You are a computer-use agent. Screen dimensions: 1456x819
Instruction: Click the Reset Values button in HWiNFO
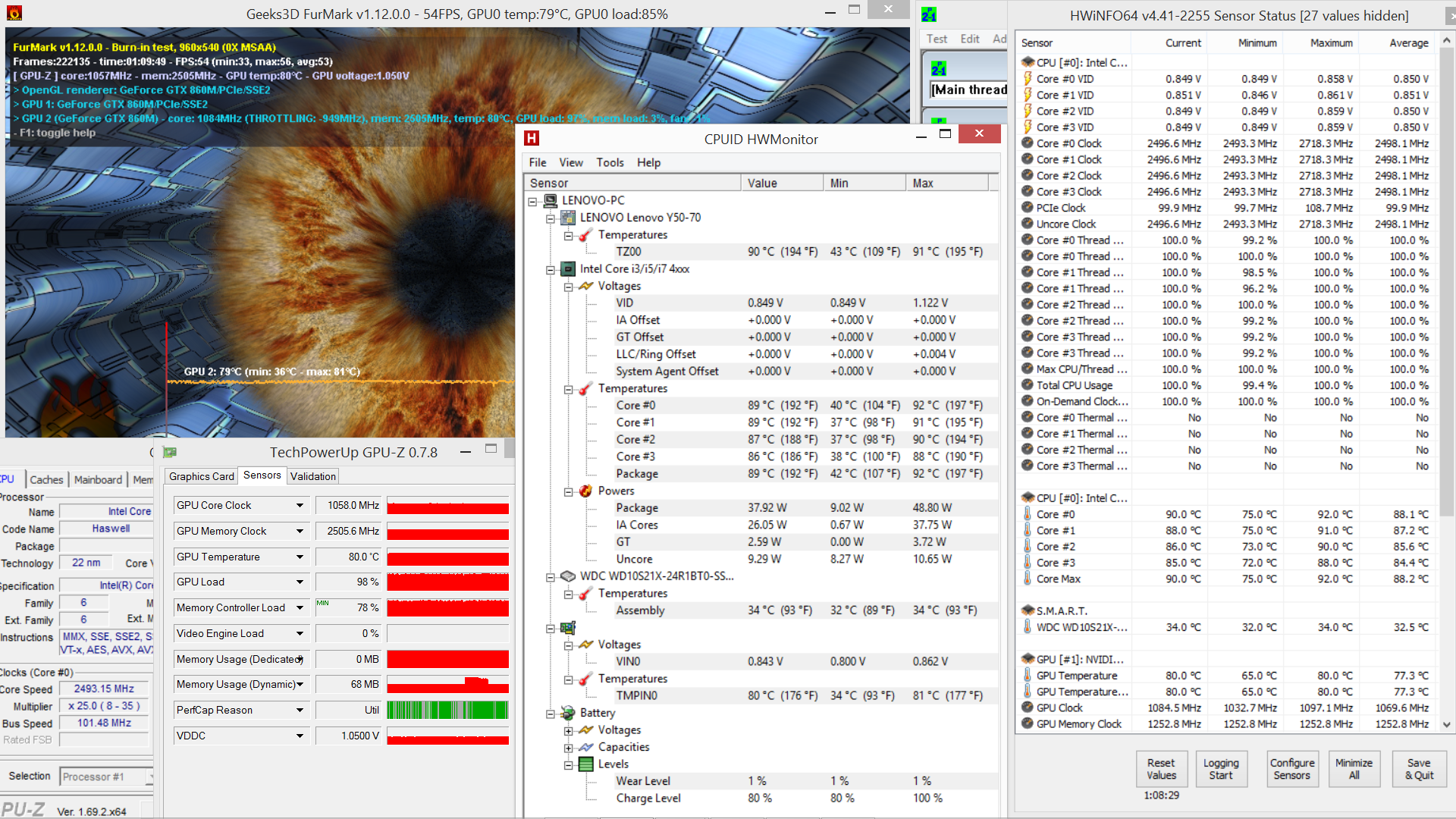1161,769
